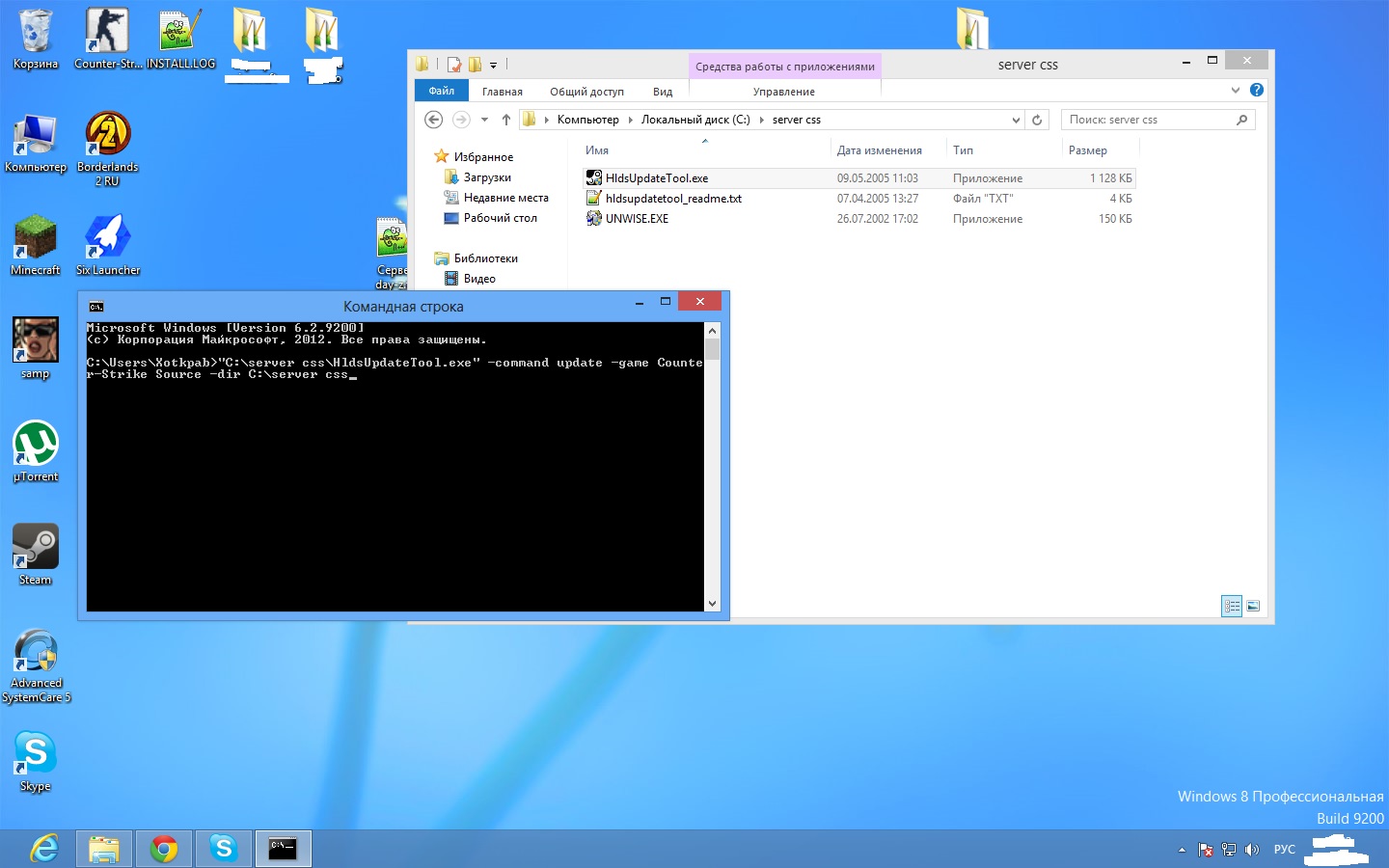This screenshot has height=868, width=1389.
Task: Open the Counter-Strike desktop shortcut
Action: pos(107,39)
